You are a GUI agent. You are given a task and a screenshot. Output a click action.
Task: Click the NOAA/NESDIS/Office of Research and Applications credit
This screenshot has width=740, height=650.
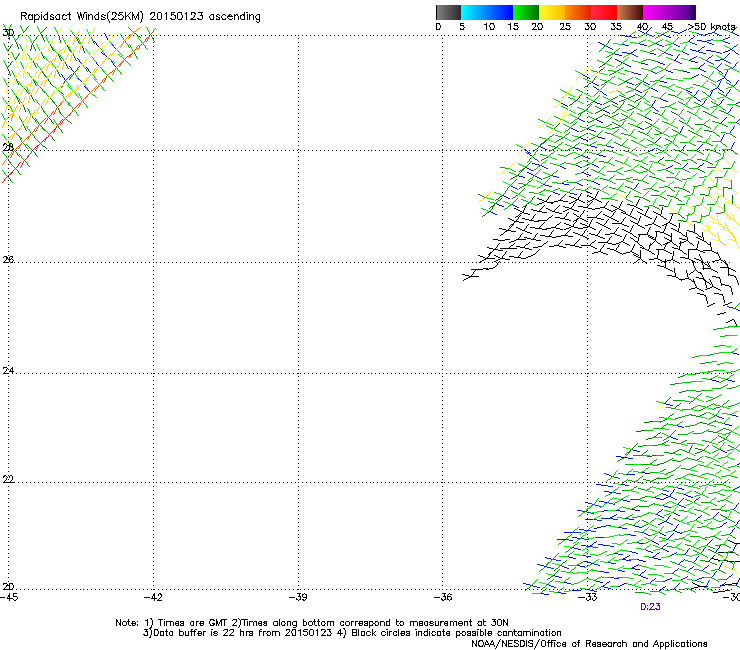coord(589,644)
